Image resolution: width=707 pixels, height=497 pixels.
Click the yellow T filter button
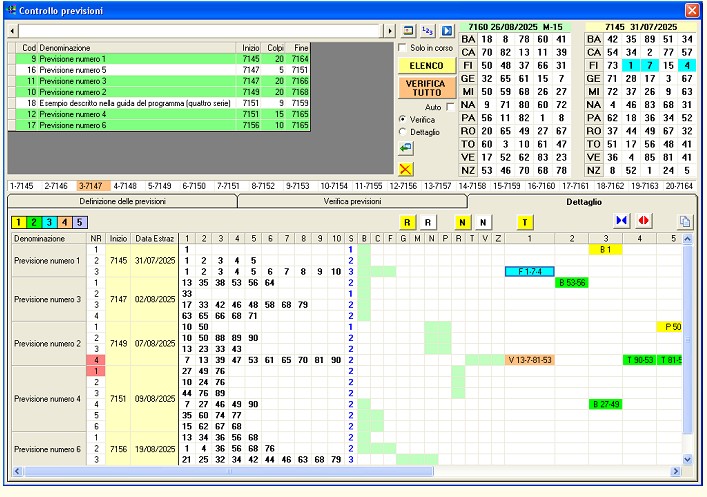pos(525,222)
